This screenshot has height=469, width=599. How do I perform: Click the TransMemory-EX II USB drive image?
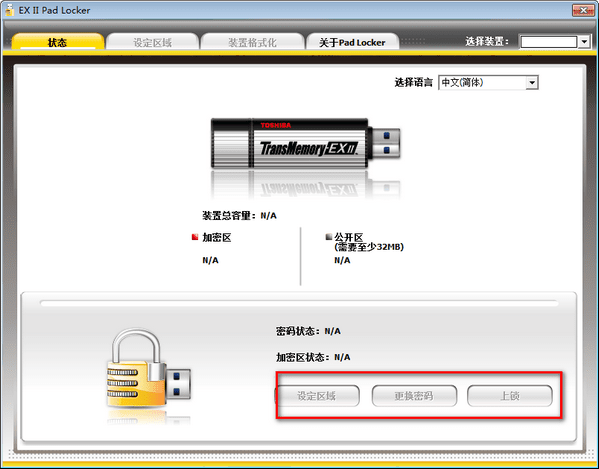(305, 144)
